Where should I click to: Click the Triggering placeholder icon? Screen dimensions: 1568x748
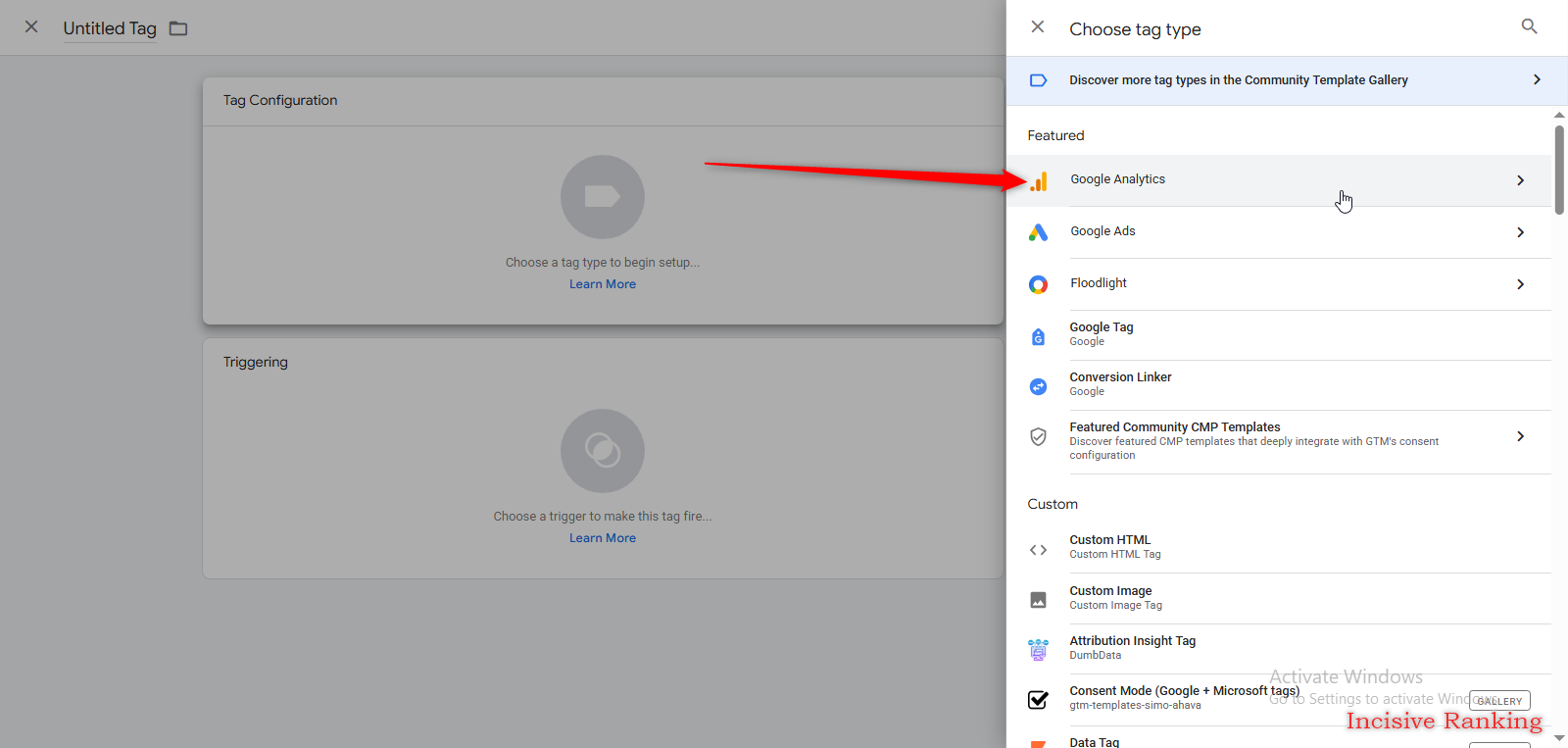click(x=603, y=451)
